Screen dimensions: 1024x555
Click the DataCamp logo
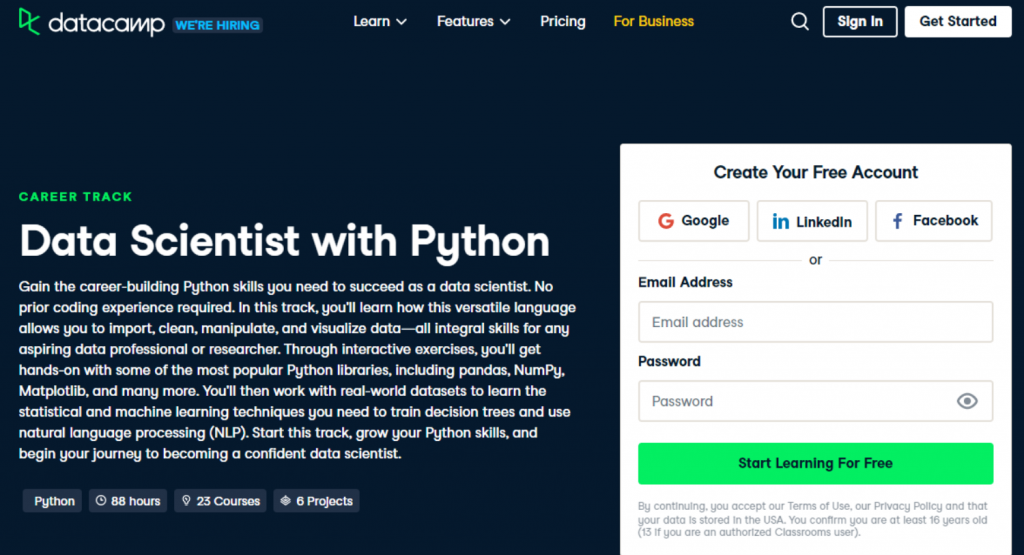pyautogui.click(x=91, y=22)
